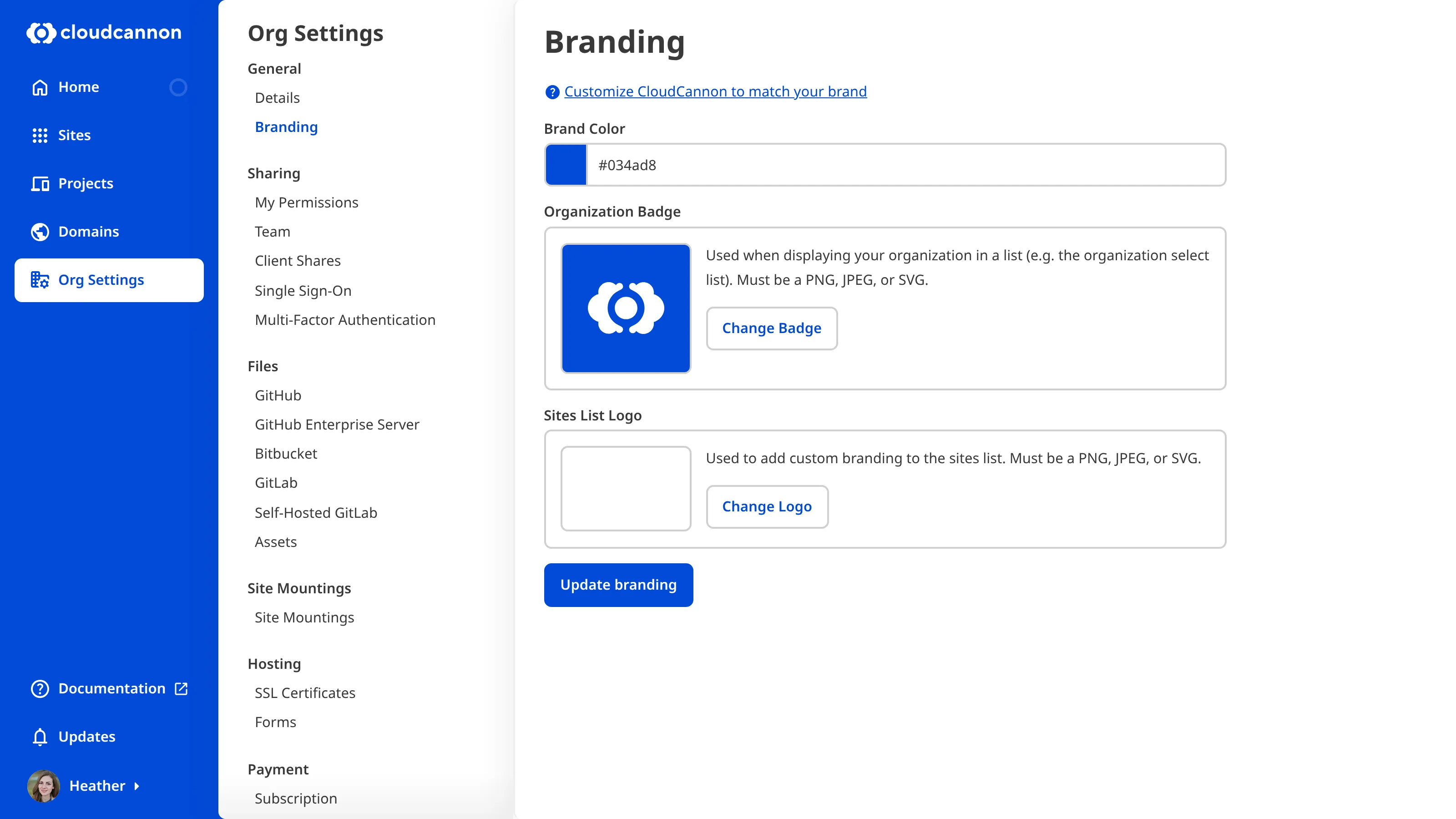The width and height of the screenshot is (1456, 819).
Task: Open the GitLab settings page
Action: pyautogui.click(x=276, y=483)
